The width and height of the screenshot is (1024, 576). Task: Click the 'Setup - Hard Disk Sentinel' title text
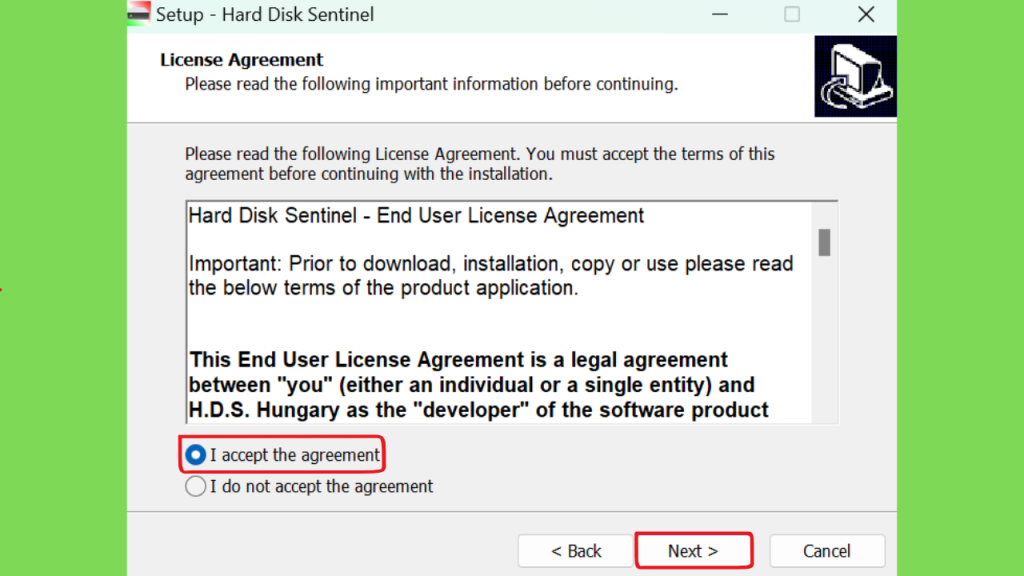[264, 14]
